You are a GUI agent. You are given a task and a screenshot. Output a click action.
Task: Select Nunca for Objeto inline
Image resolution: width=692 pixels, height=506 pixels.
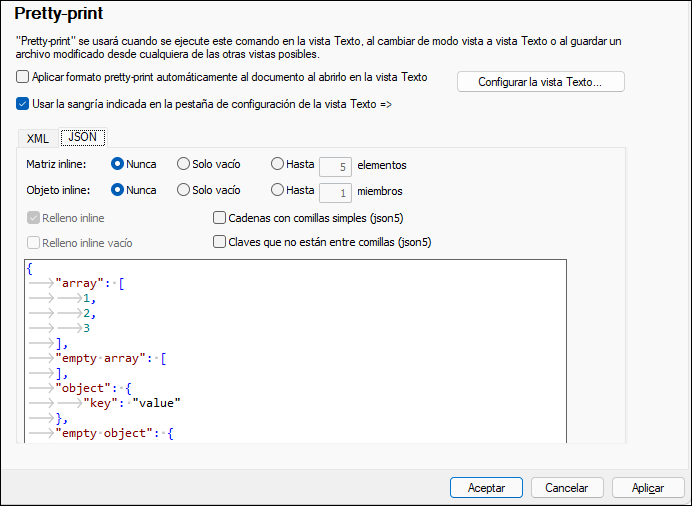(118, 190)
